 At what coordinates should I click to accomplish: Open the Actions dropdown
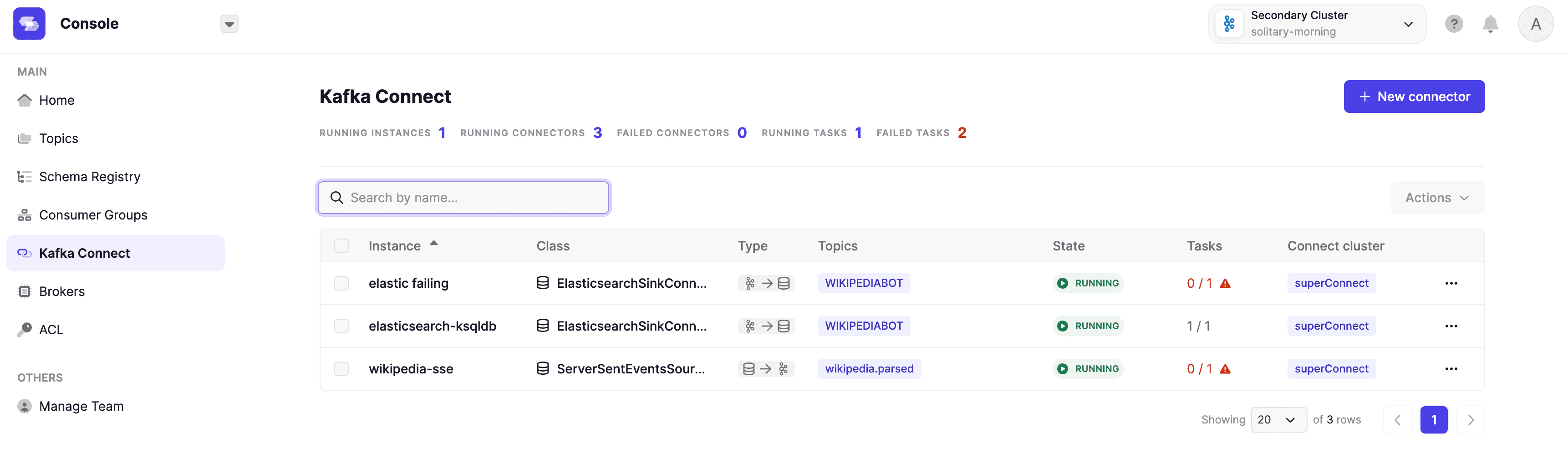click(1436, 197)
